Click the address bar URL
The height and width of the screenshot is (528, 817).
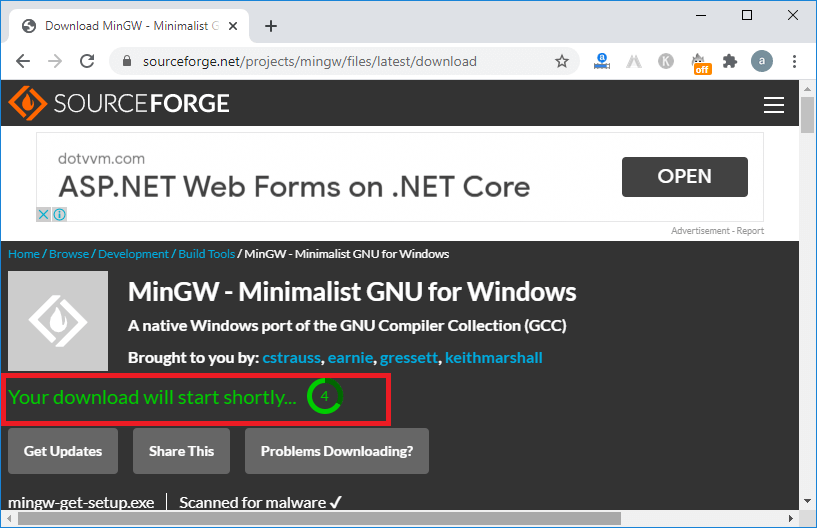(310, 62)
